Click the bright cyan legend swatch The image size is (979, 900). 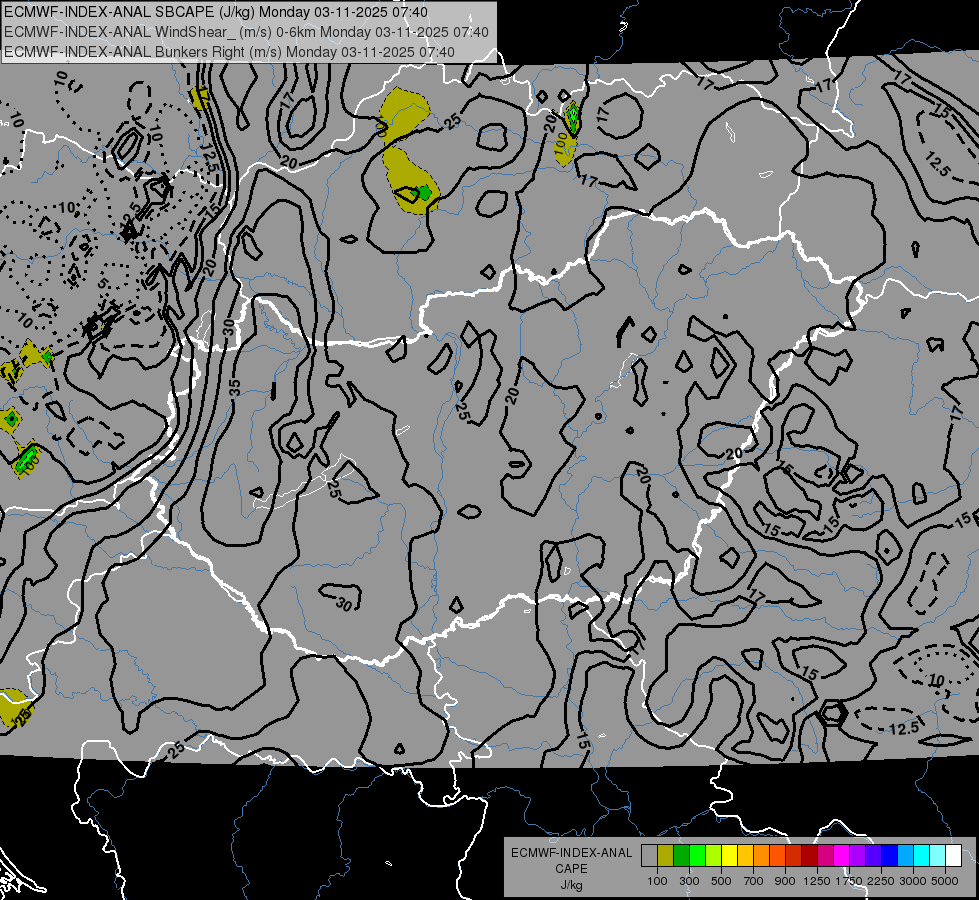point(922,855)
